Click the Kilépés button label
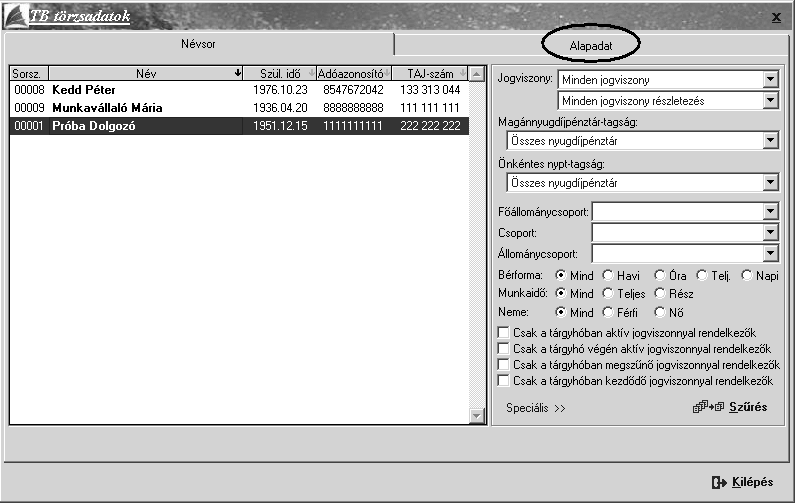The height and width of the screenshot is (503, 795). tap(753, 482)
